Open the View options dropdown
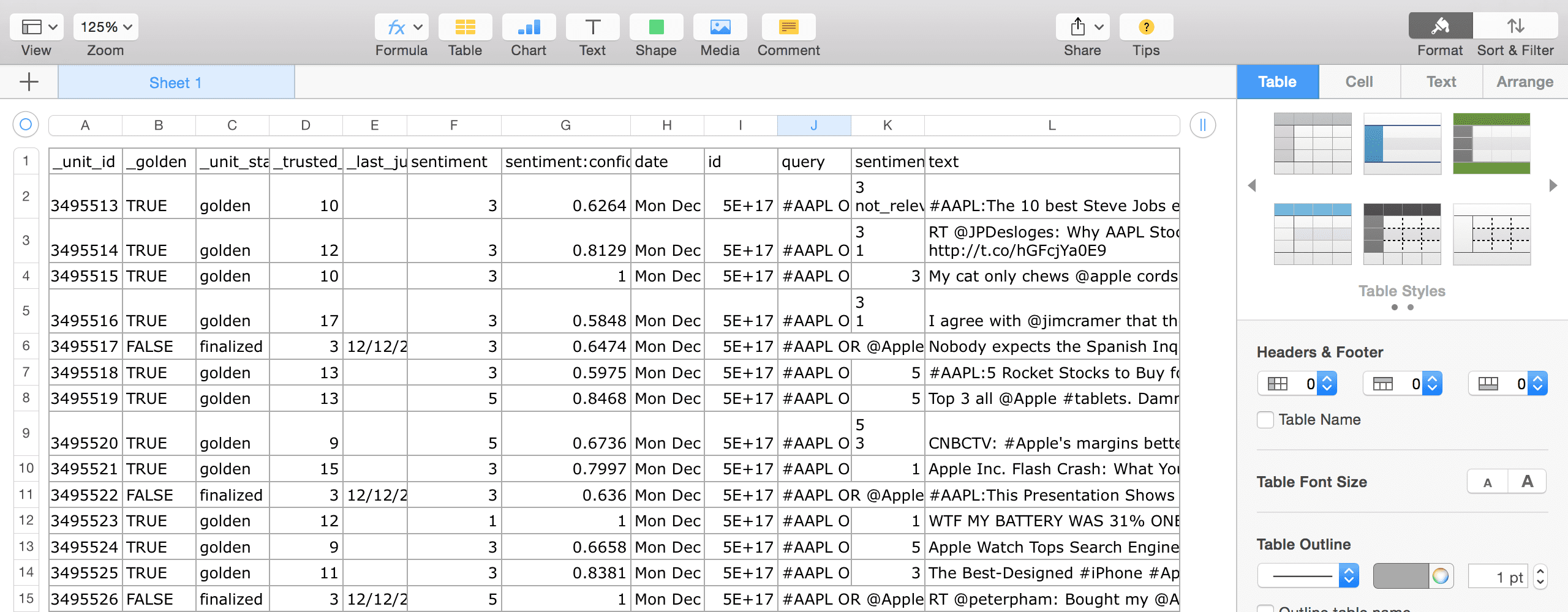 tap(36, 27)
